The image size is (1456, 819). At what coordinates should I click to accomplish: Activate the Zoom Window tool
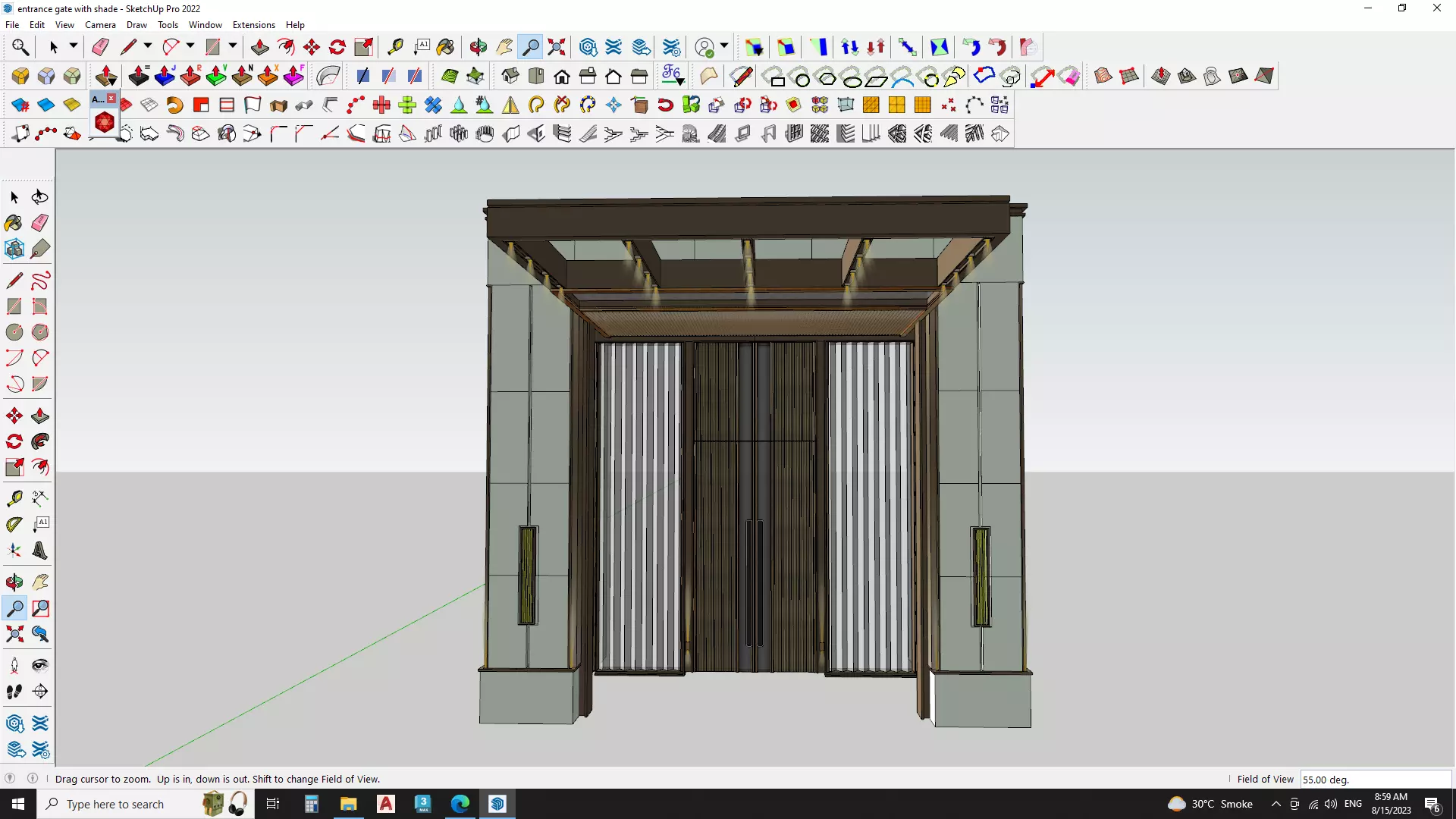click(40, 608)
